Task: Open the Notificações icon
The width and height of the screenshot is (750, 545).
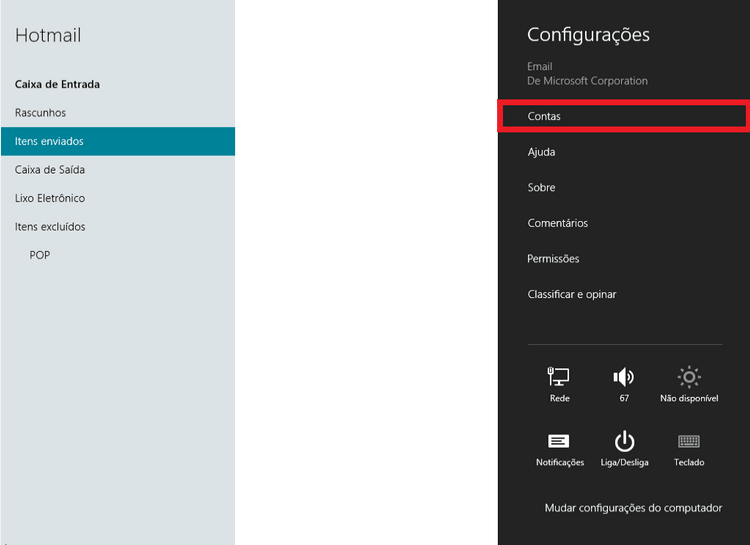Action: point(559,442)
